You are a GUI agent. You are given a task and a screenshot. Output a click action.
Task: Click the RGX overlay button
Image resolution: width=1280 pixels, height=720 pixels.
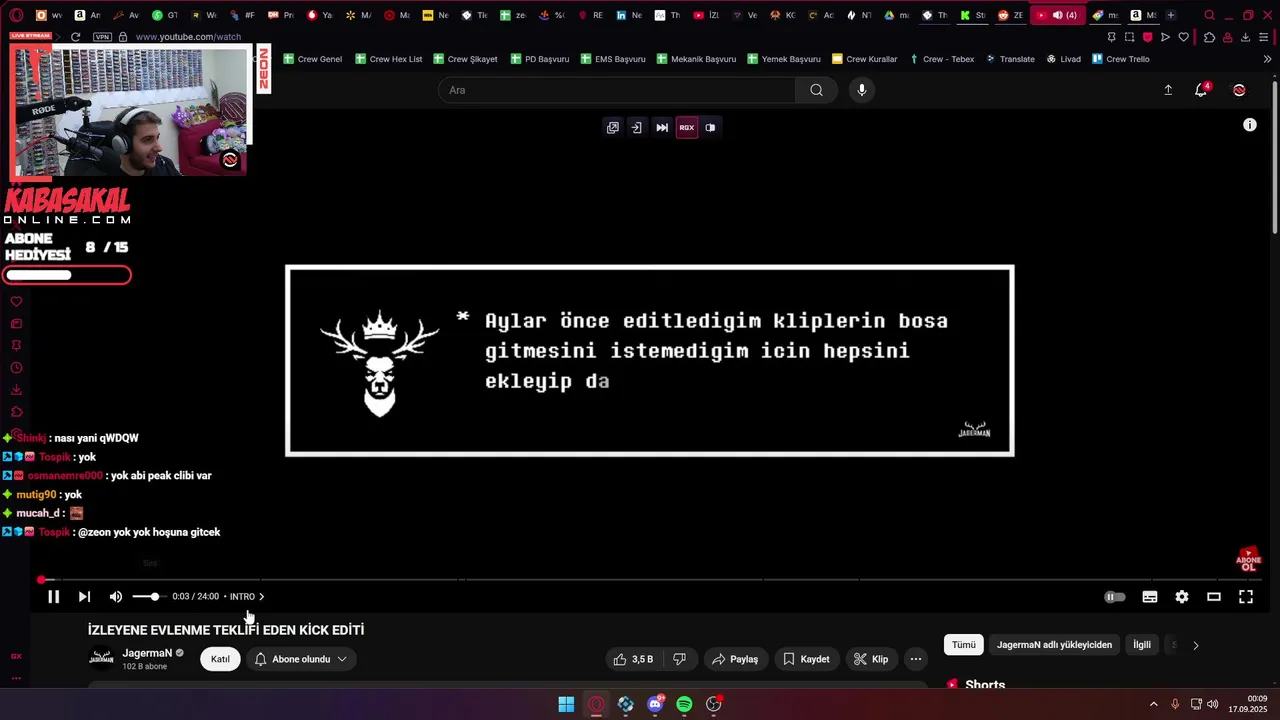click(x=687, y=128)
